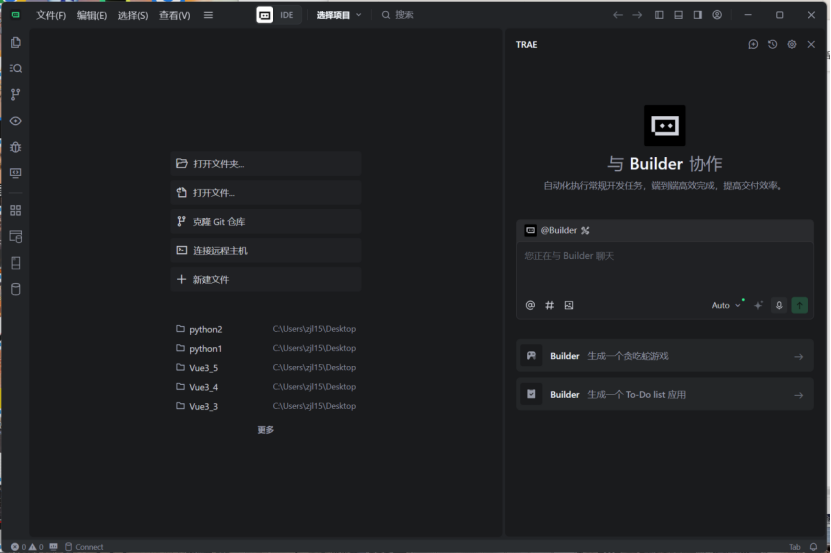Click 新建文件 button
This screenshot has height=553, width=831.
266,279
